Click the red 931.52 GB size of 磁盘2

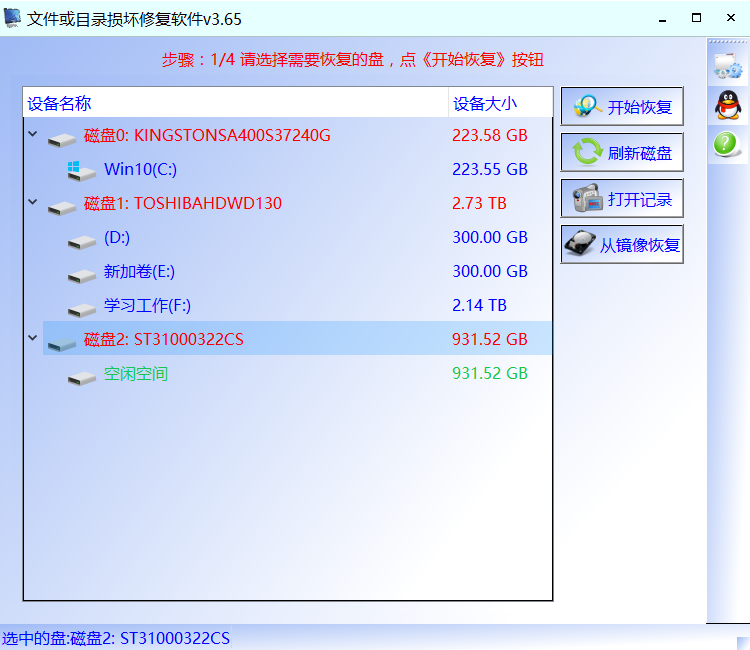click(x=490, y=339)
